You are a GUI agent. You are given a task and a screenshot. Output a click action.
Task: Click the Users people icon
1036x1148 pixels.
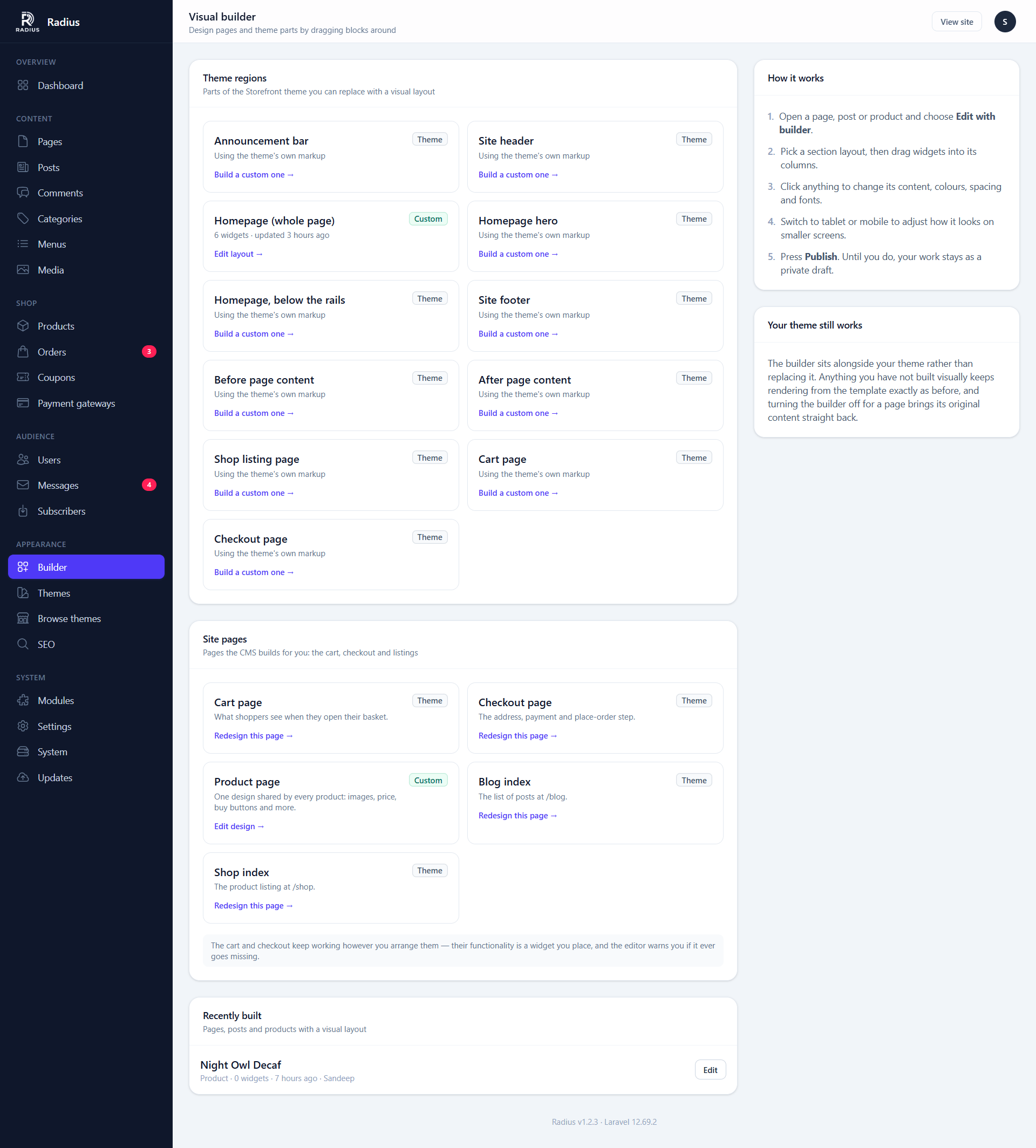[23, 459]
